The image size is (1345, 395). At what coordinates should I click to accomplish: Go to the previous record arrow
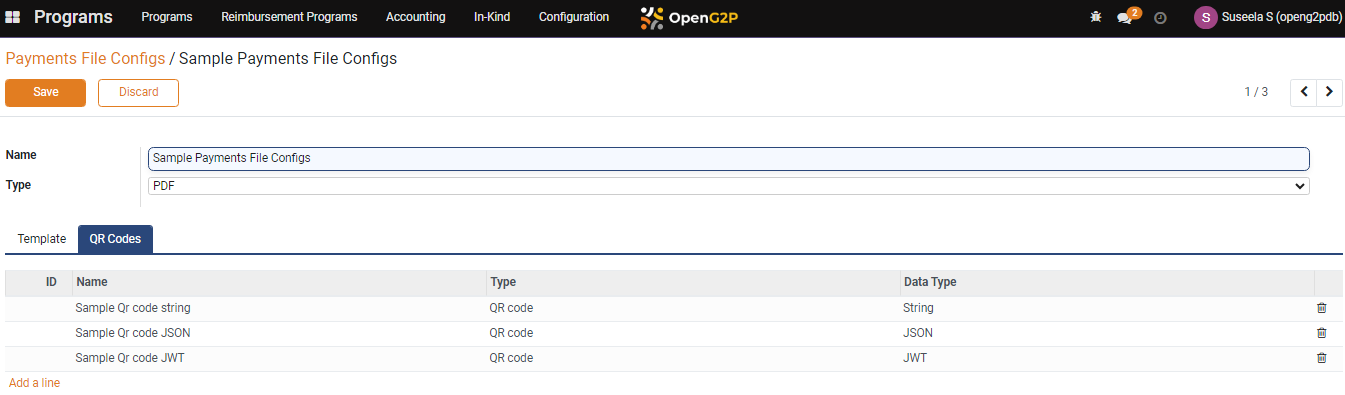click(1303, 92)
